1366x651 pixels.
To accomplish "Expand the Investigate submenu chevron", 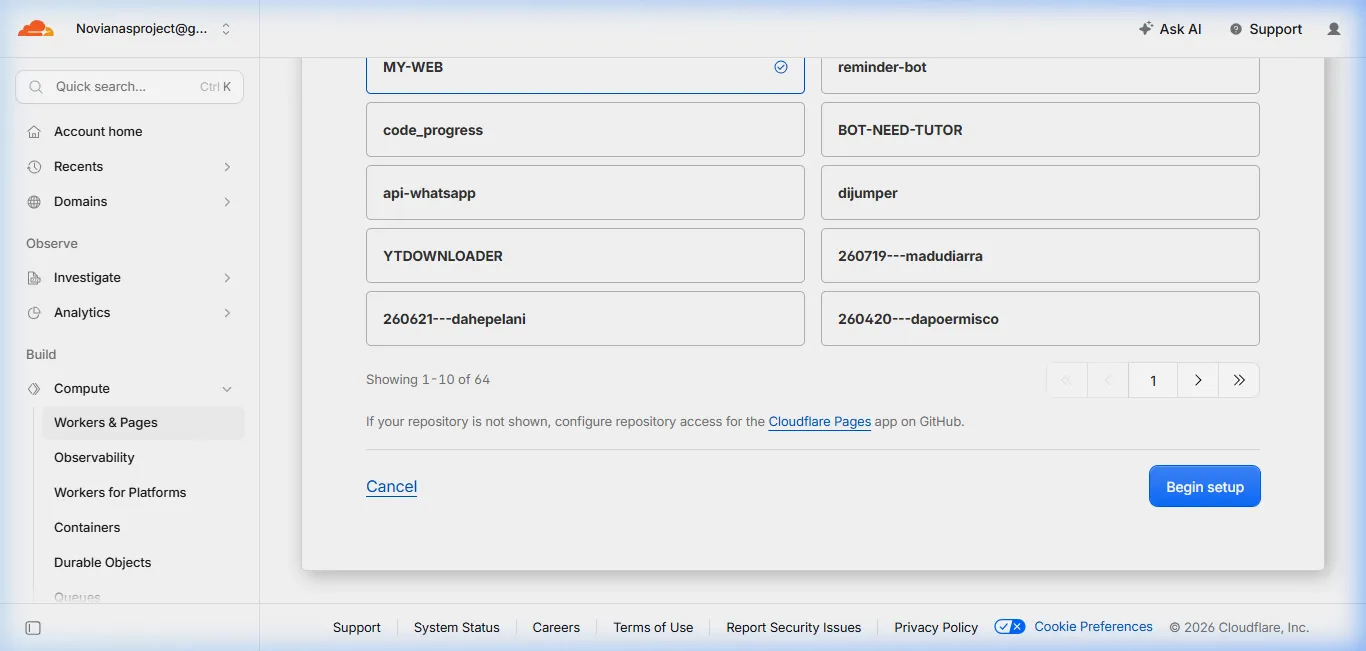I will tap(227, 277).
